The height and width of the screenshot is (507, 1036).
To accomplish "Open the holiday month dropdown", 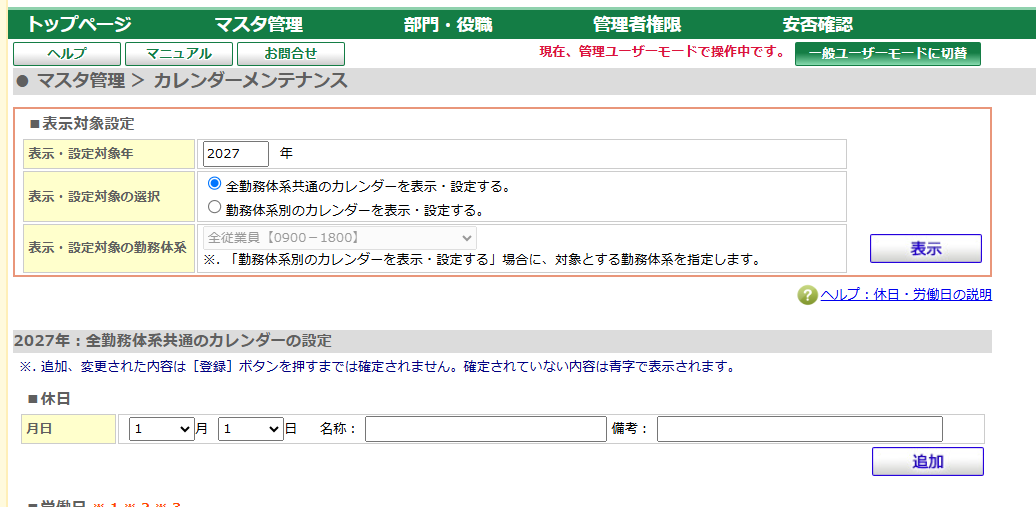I will pos(162,428).
